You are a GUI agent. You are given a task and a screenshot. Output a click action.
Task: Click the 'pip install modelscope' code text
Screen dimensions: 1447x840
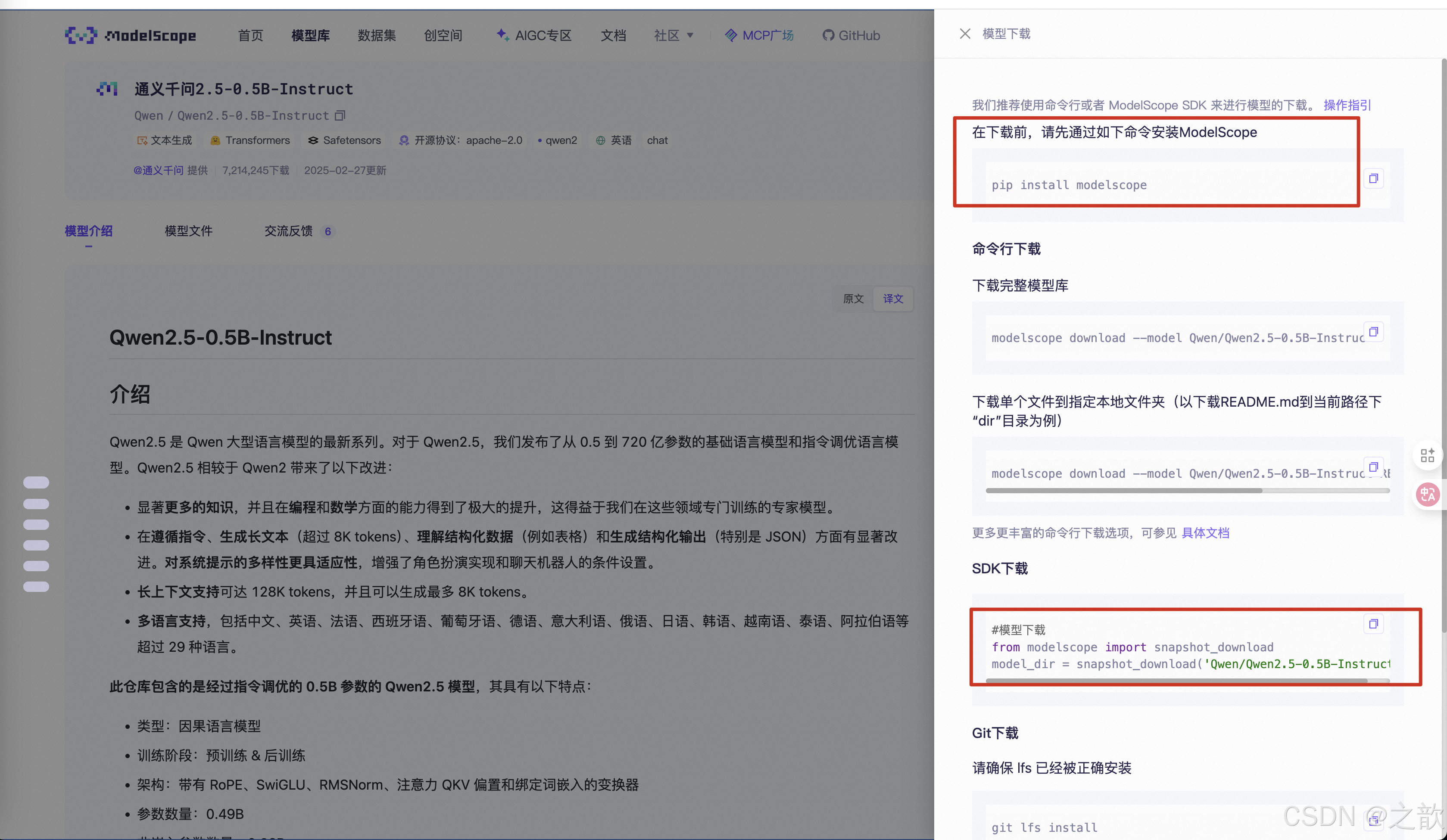(1069, 185)
